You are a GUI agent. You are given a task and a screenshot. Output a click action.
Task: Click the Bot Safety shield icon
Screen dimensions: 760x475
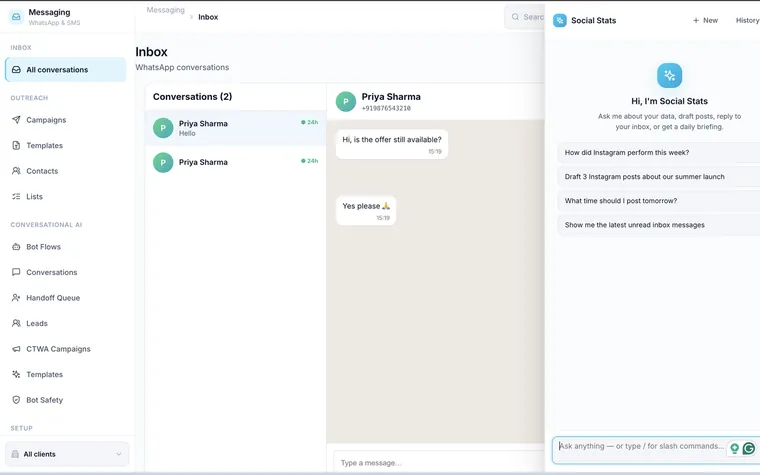(16, 400)
